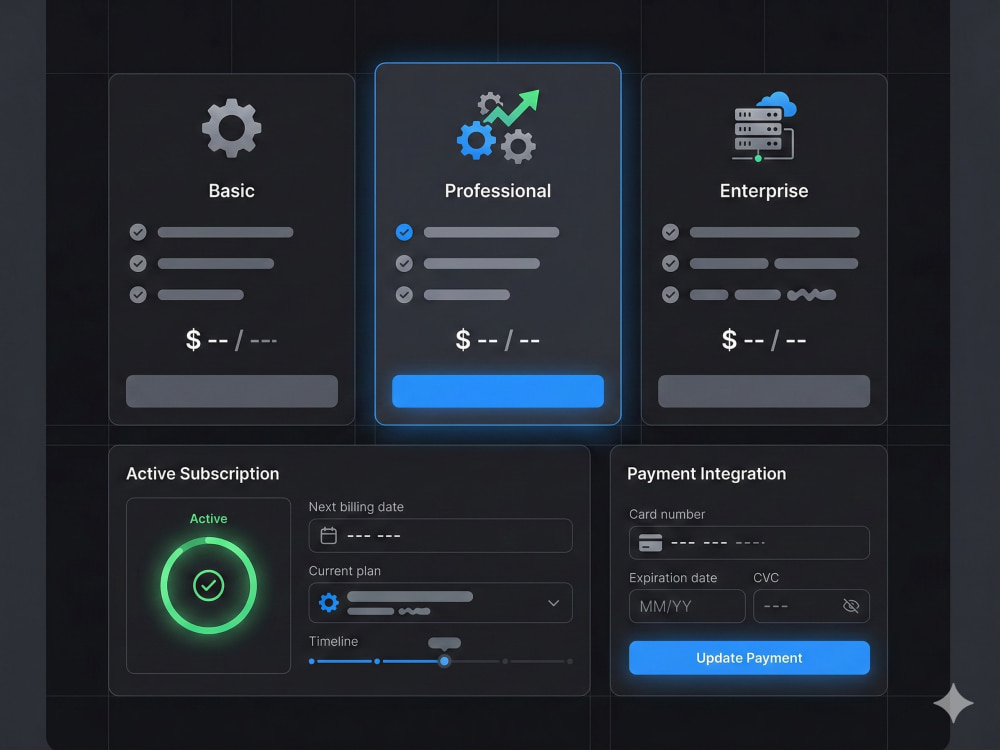
Task: Click the Basic plan price placeholder
Action: click(x=232, y=340)
